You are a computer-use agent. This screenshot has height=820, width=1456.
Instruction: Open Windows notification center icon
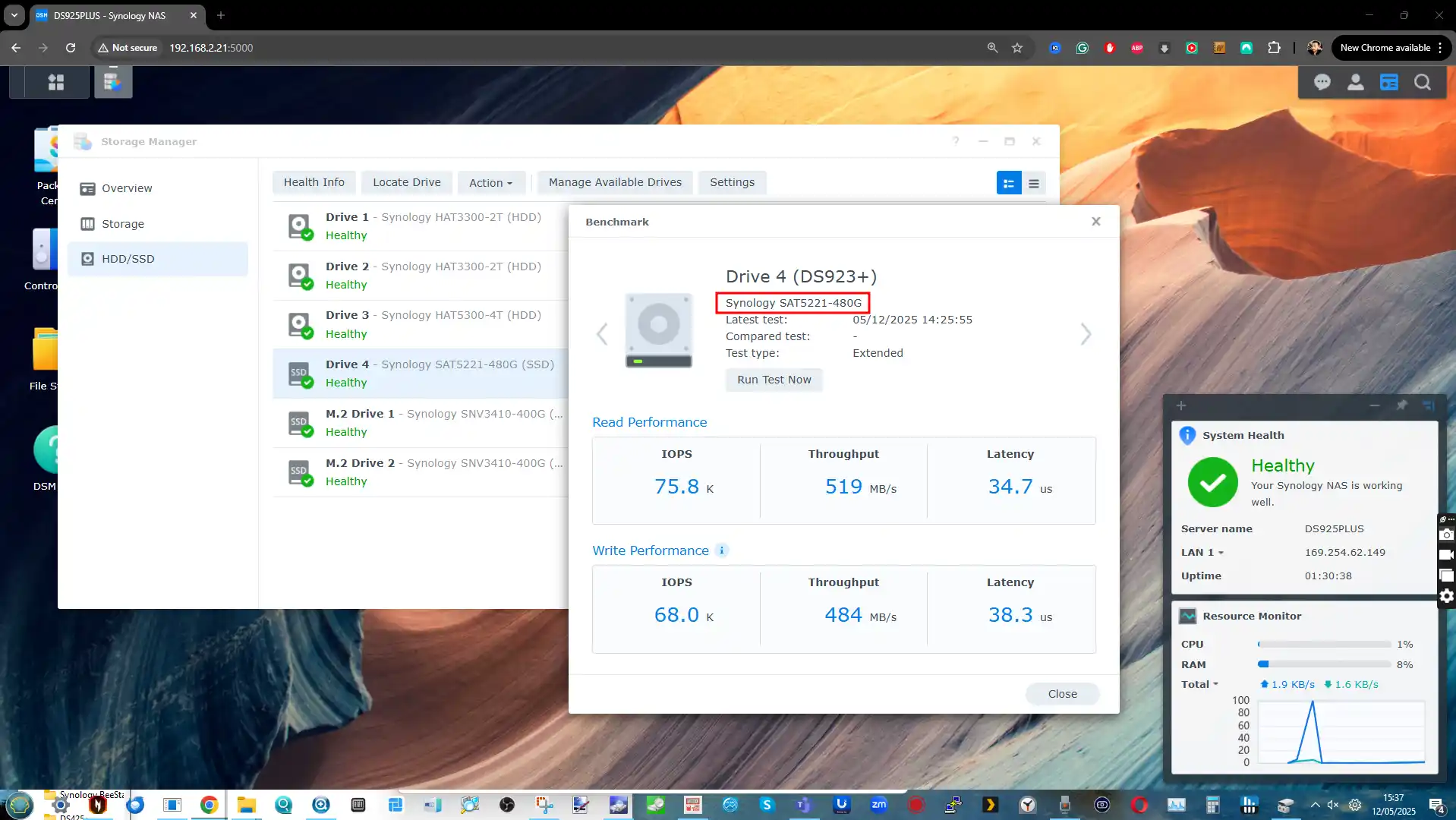(1436, 805)
